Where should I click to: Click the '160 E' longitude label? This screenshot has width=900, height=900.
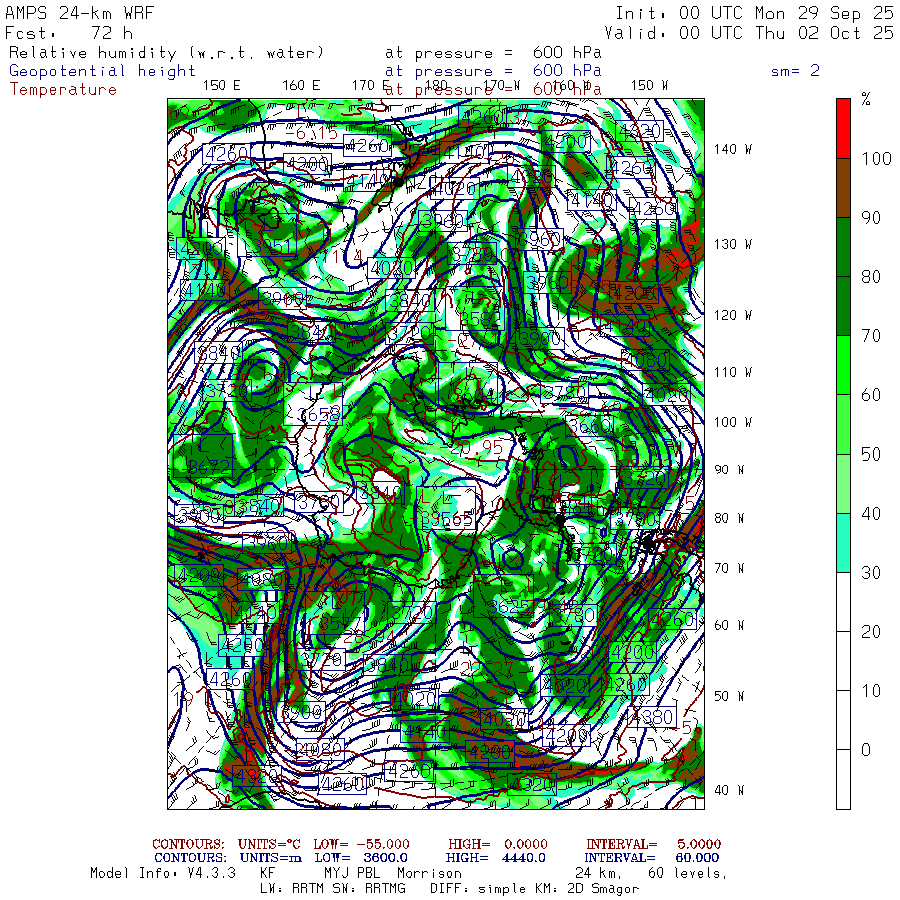click(301, 86)
